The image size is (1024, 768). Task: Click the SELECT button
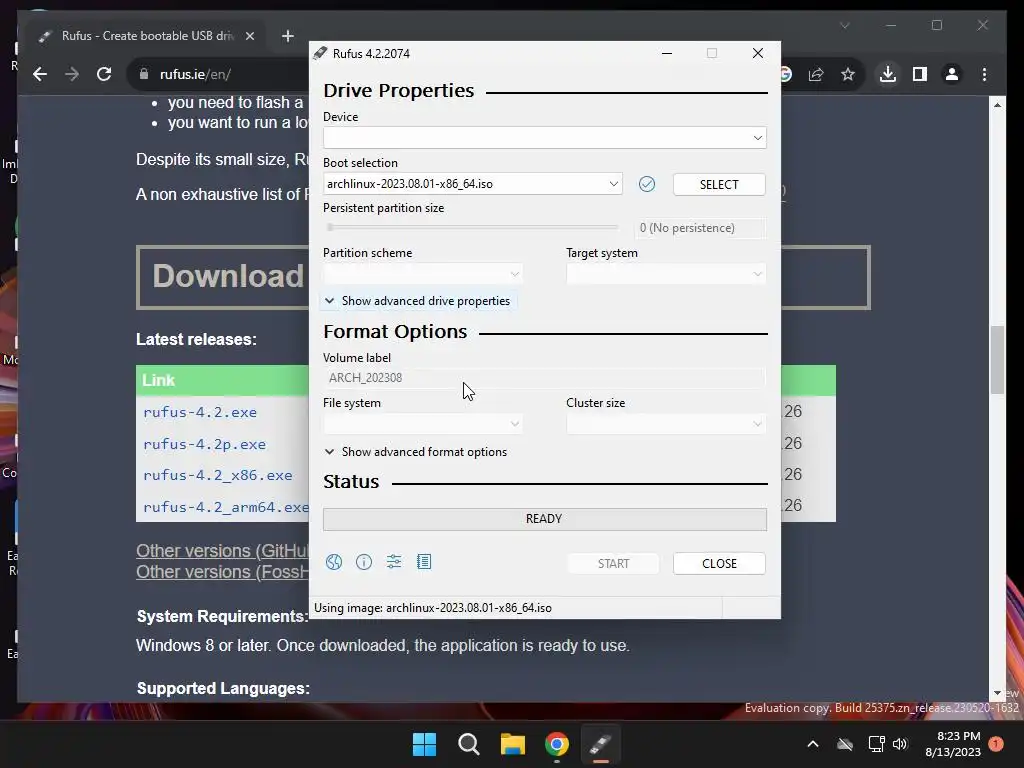pos(719,184)
